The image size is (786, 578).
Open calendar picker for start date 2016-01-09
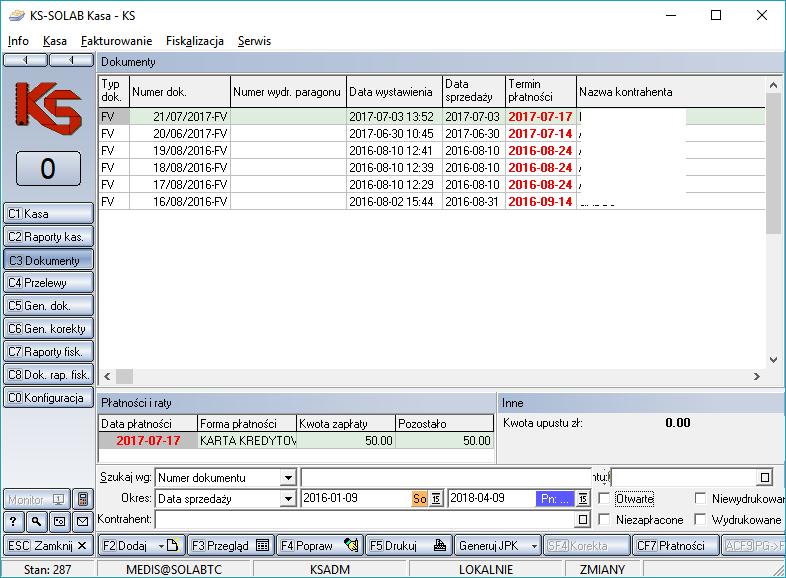tap(436, 499)
